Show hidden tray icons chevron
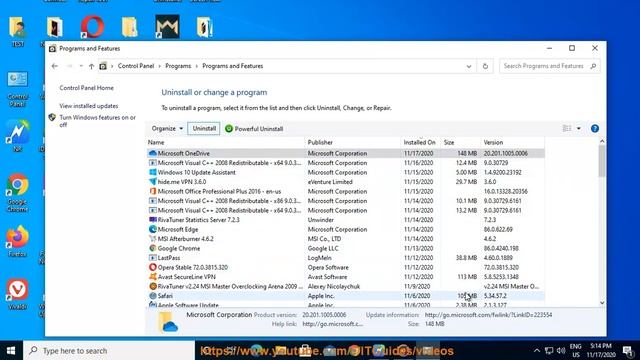 (x=537, y=351)
